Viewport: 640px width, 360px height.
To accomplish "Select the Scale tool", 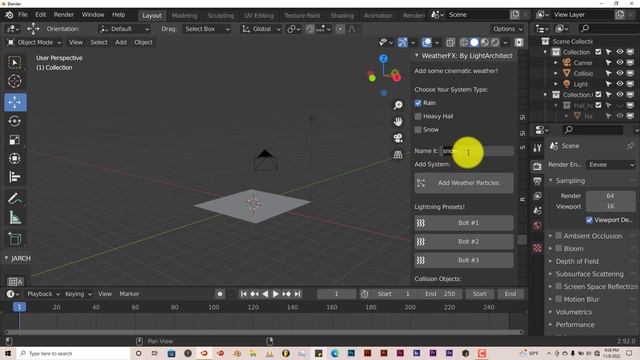I will click(15, 140).
